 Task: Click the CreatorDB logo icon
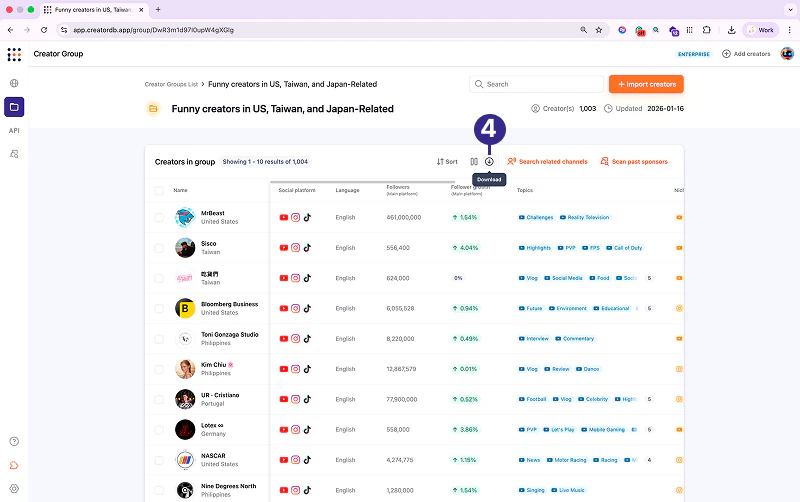14,54
